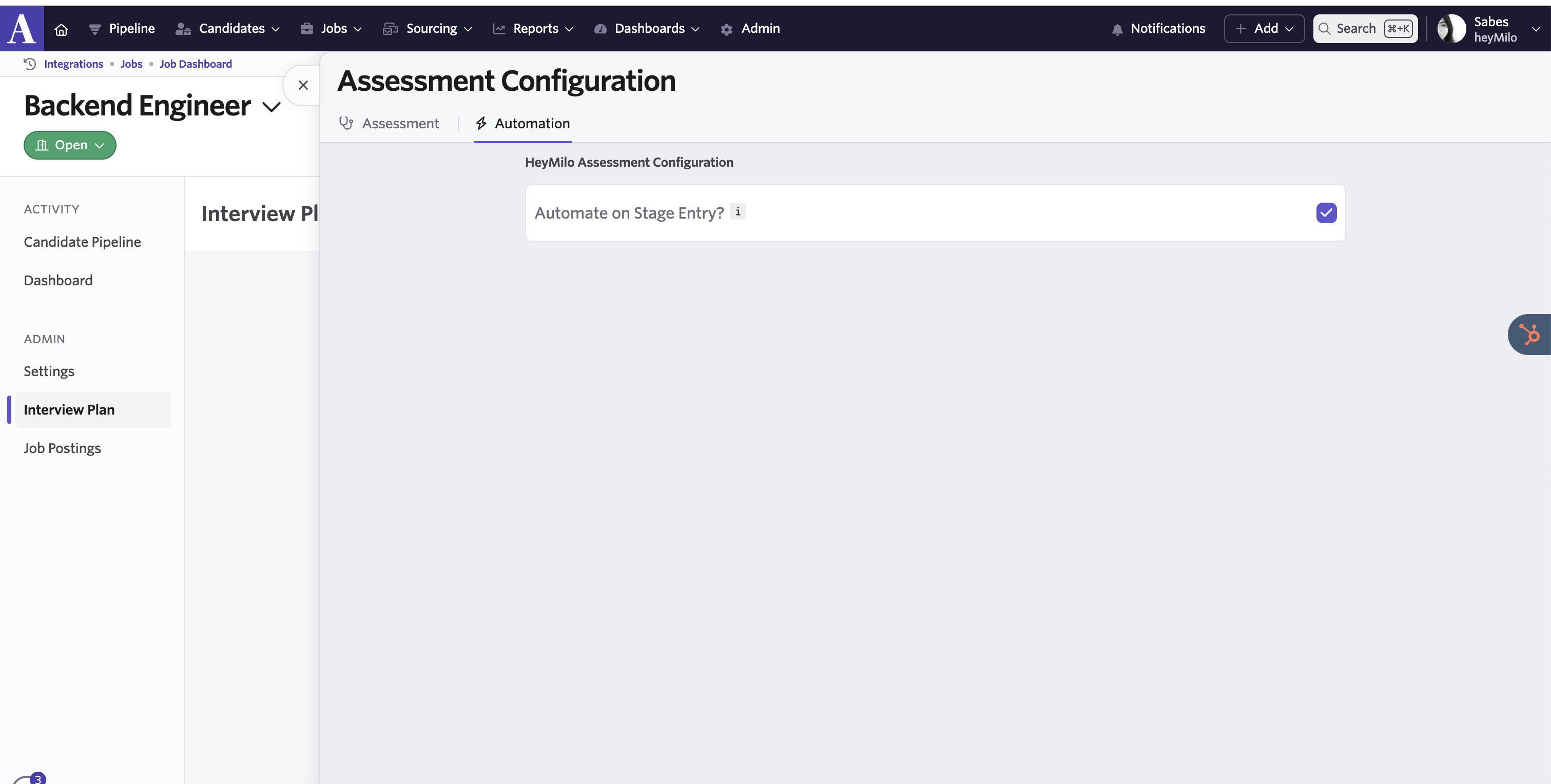Click the info icon beside Automate on Stage Entry

click(738, 211)
